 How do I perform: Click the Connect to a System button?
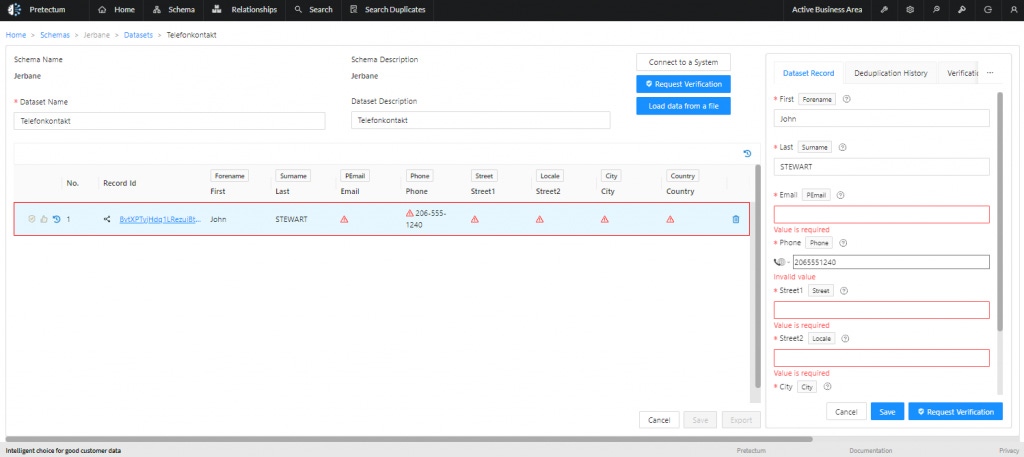[683, 62]
